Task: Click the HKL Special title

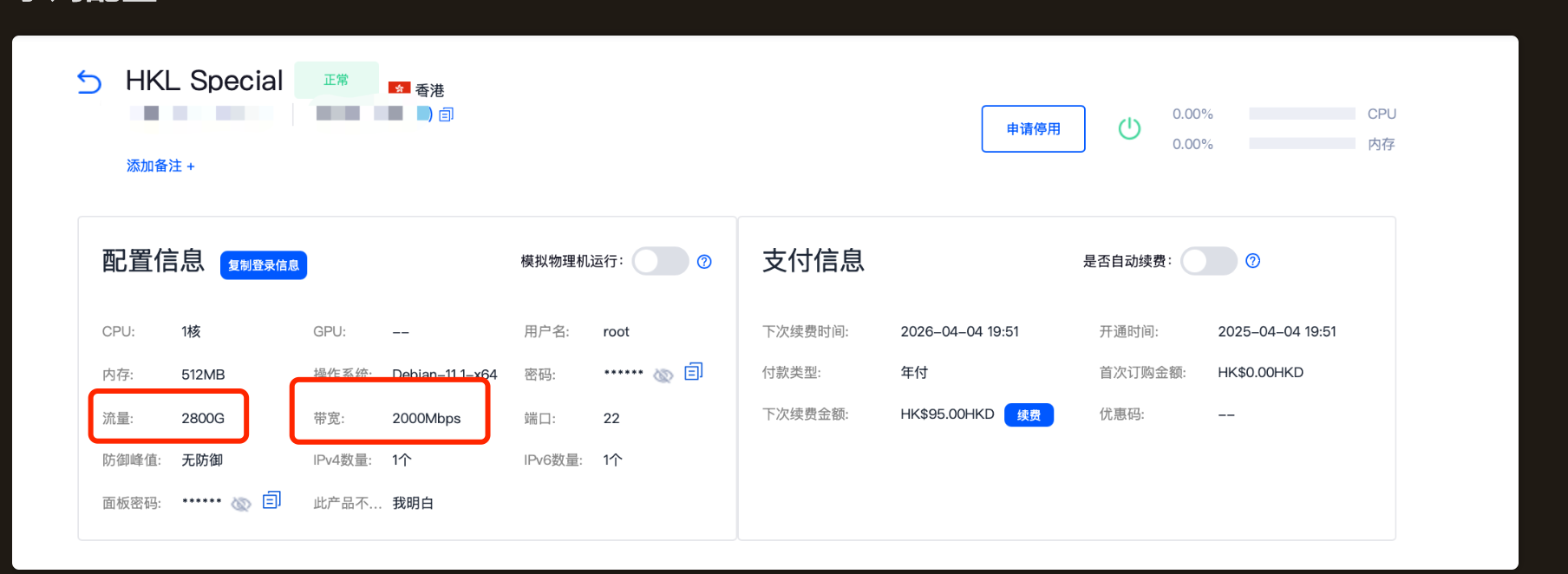Action: pyautogui.click(x=204, y=81)
